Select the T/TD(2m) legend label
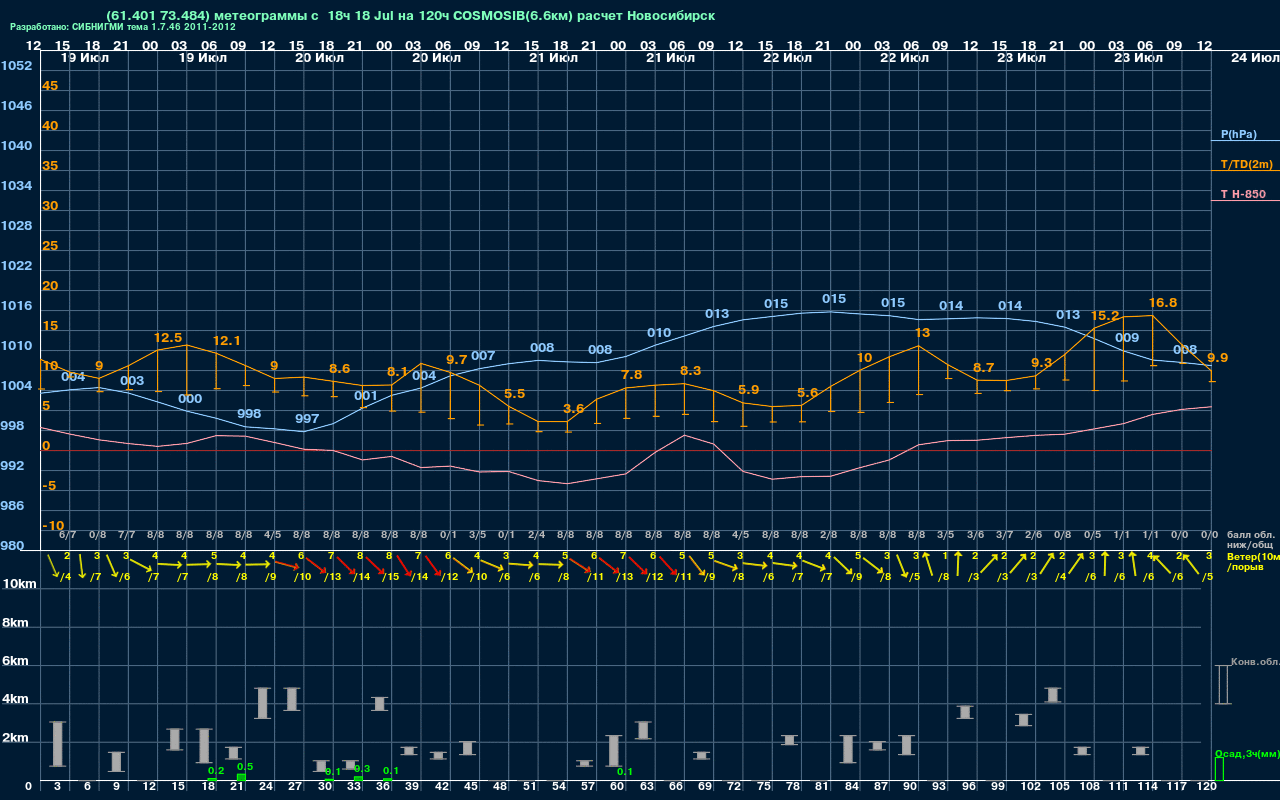 tap(1247, 164)
